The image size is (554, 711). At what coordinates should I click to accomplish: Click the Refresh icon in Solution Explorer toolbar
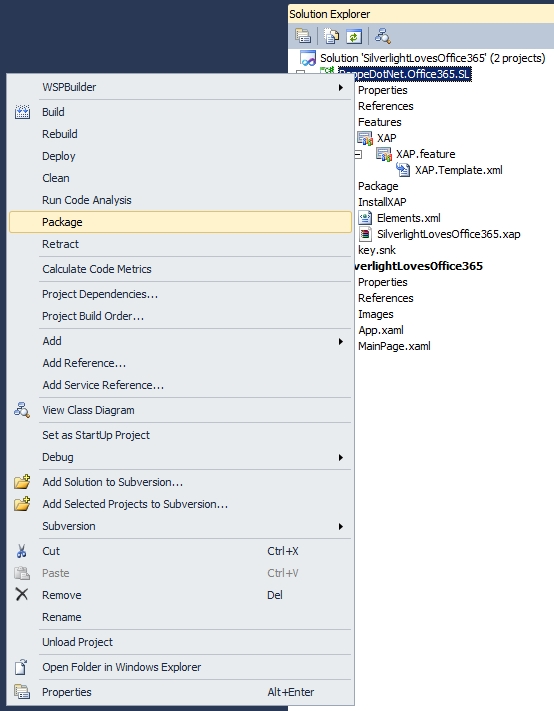point(354,36)
